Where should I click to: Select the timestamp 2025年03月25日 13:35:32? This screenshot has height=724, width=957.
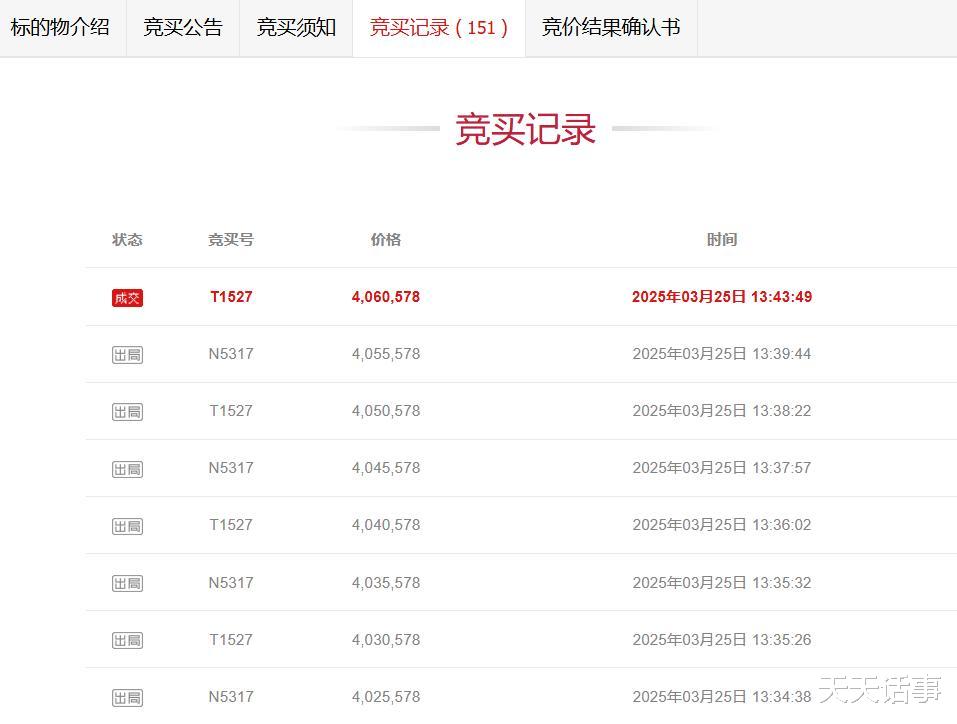(721, 583)
